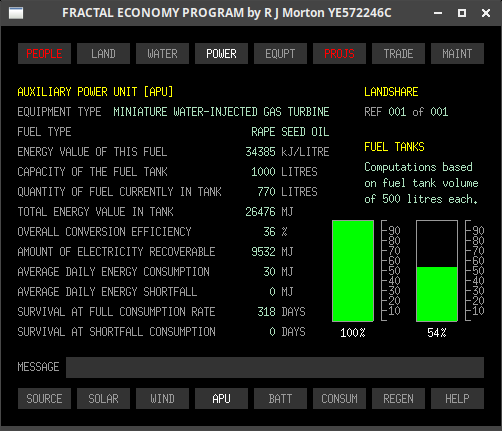The height and width of the screenshot is (431, 502).
Task: Click the window system menu icon
Action: click(x=16, y=13)
